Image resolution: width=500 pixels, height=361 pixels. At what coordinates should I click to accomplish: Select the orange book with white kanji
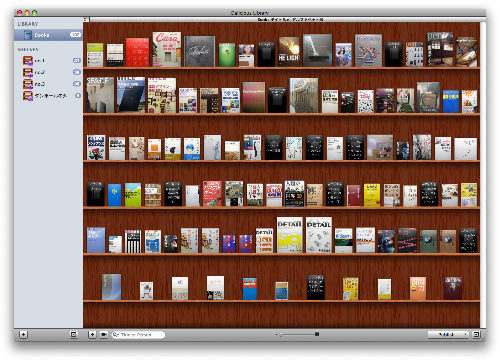[418, 288]
